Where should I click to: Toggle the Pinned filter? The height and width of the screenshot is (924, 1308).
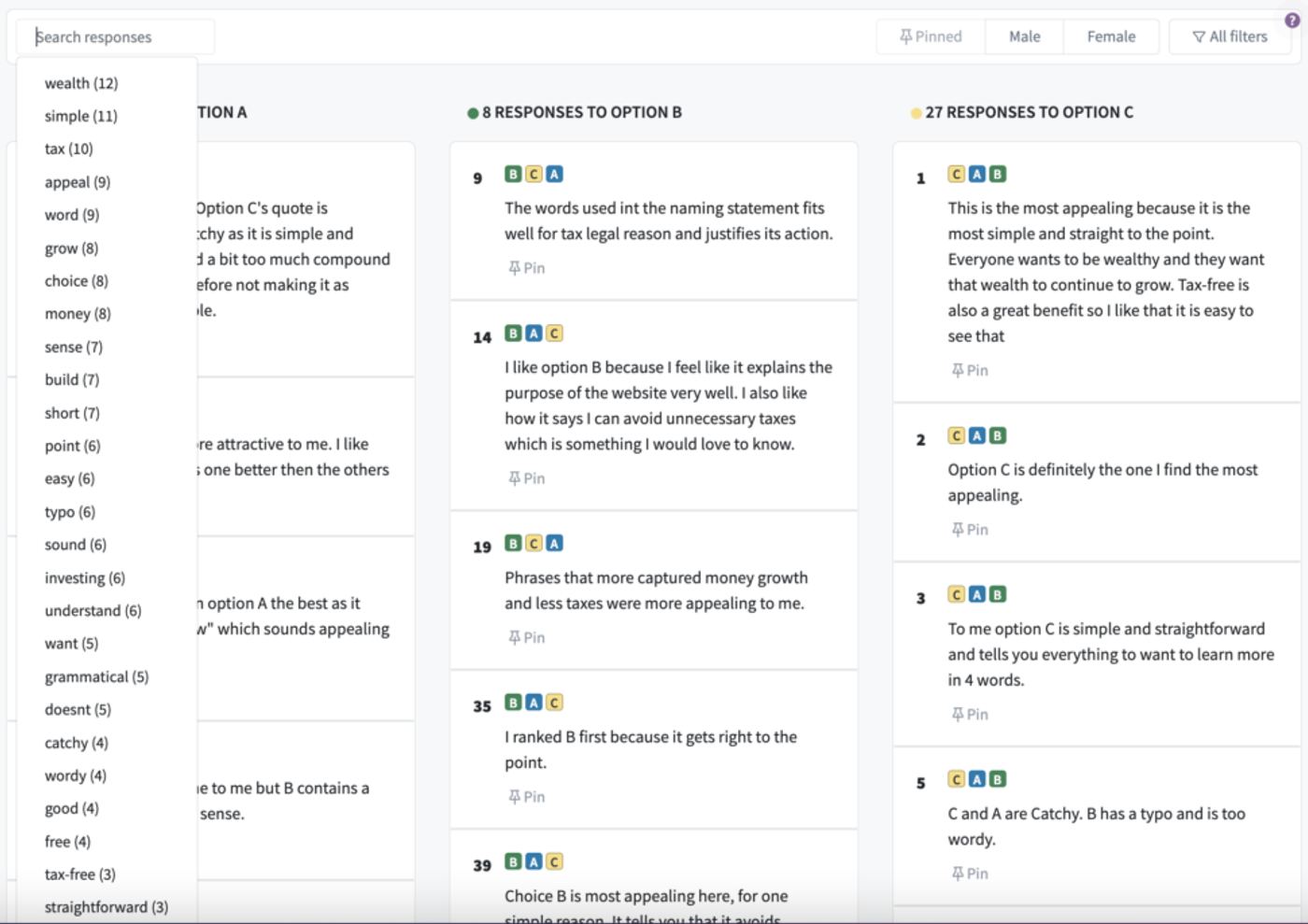pyautogui.click(x=931, y=36)
